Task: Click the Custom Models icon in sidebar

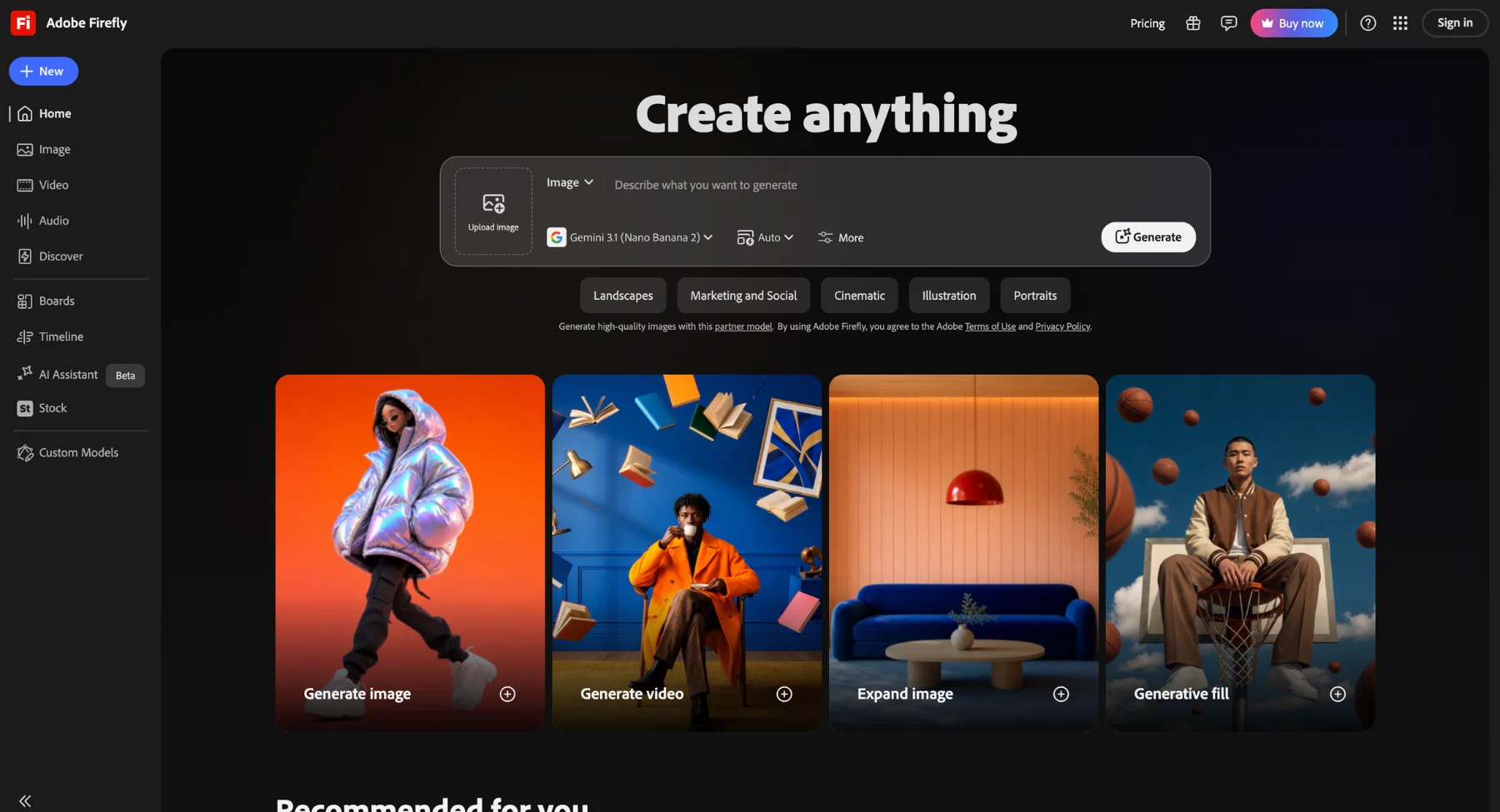Action: click(x=25, y=453)
